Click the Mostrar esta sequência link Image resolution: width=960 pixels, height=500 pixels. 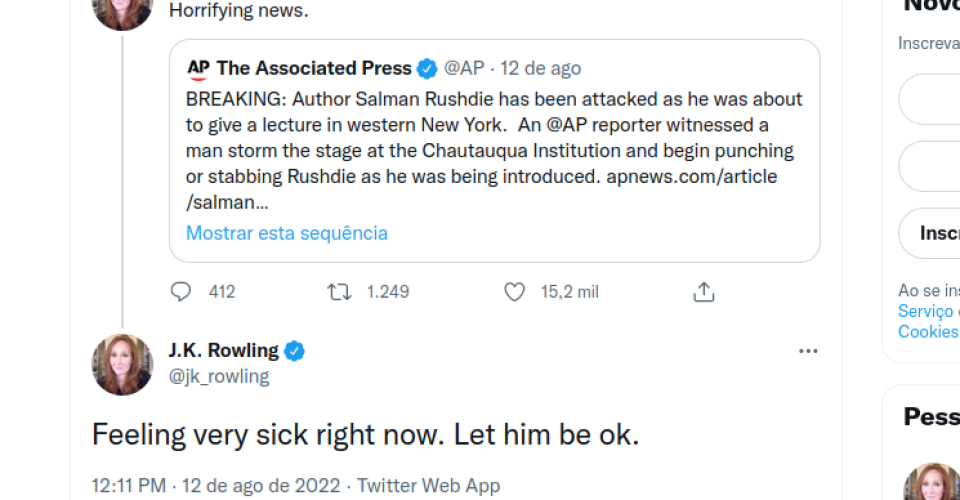pos(286,233)
